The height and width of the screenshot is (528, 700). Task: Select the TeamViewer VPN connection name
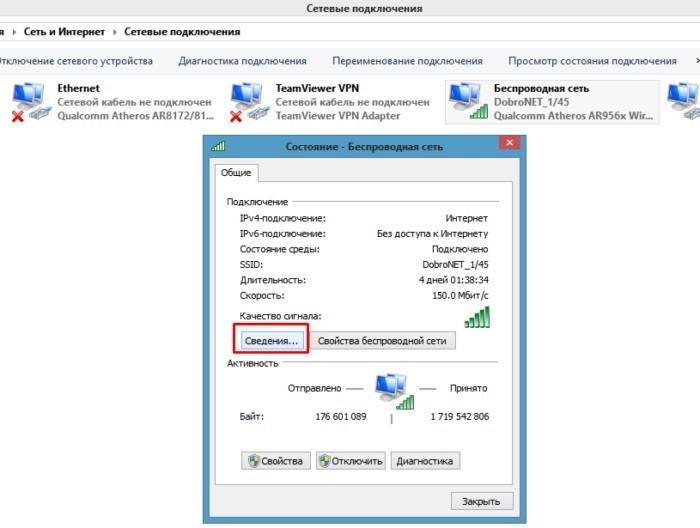(317, 88)
